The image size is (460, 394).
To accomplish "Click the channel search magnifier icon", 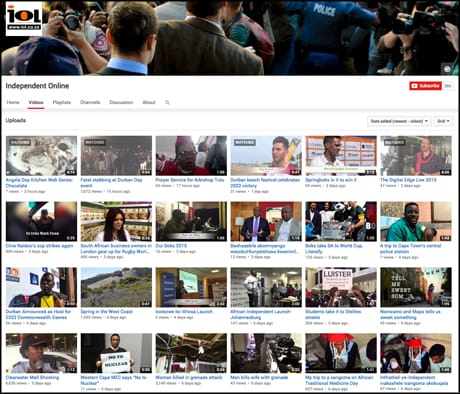I will [x=167, y=102].
